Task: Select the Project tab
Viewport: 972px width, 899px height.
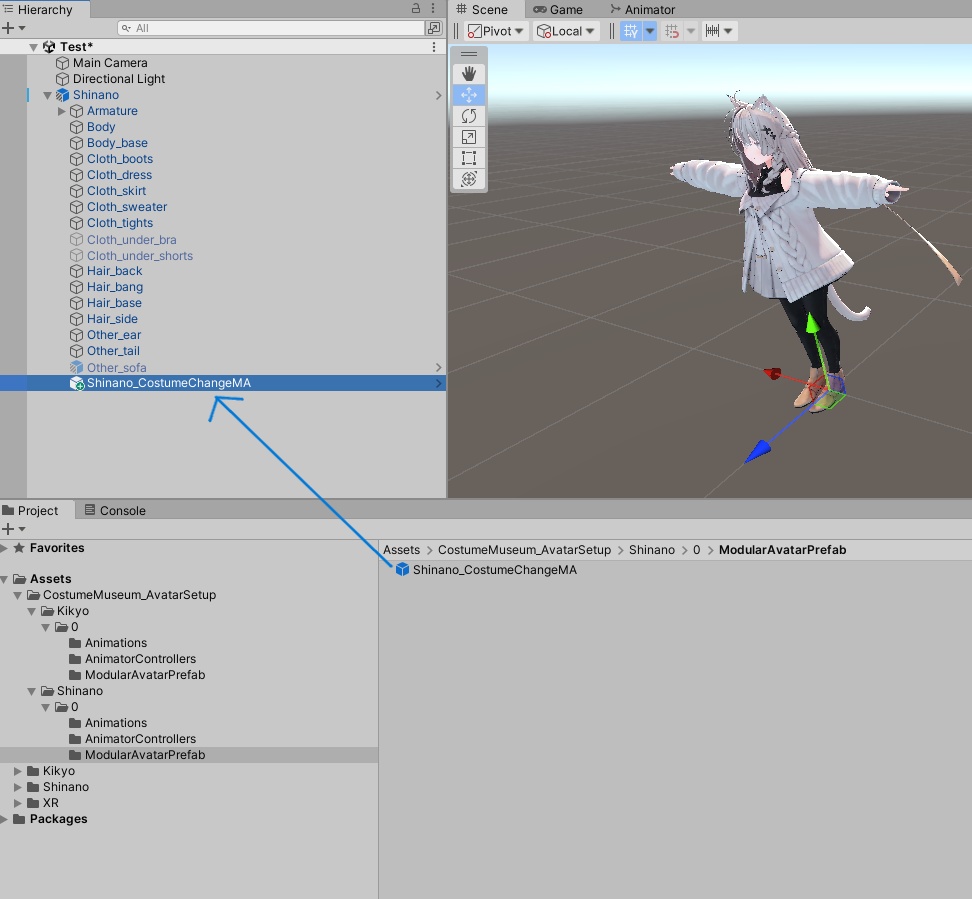Action: pyautogui.click(x=37, y=510)
